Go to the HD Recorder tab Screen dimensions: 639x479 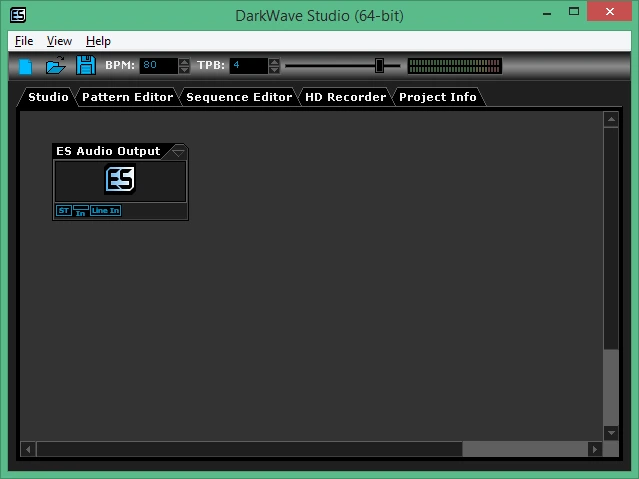click(x=346, y=97)
